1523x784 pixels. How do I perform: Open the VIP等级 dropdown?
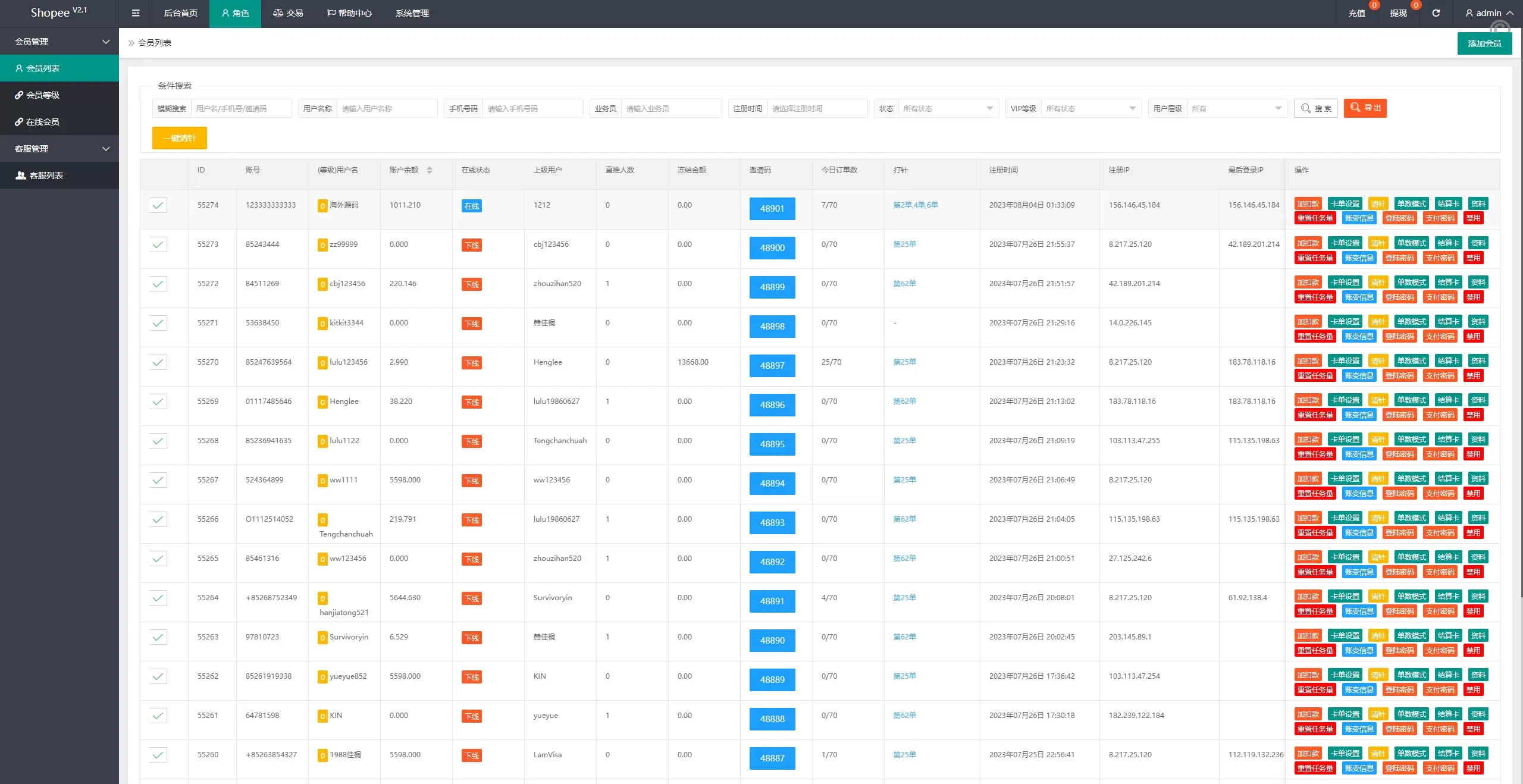click(1090, 108)
